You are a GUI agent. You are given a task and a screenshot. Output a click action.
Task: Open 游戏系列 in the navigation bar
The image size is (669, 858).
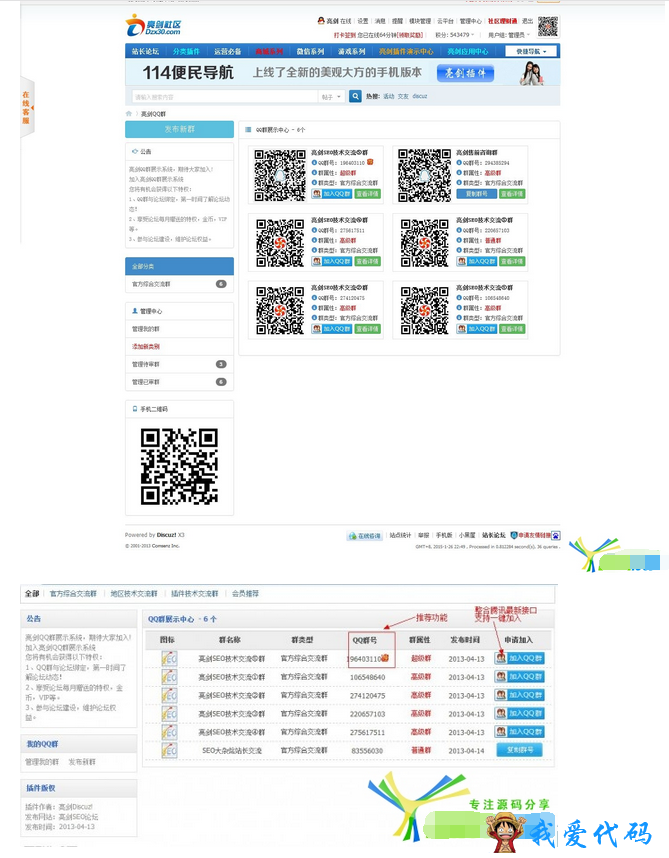click(x=351, y=51)
